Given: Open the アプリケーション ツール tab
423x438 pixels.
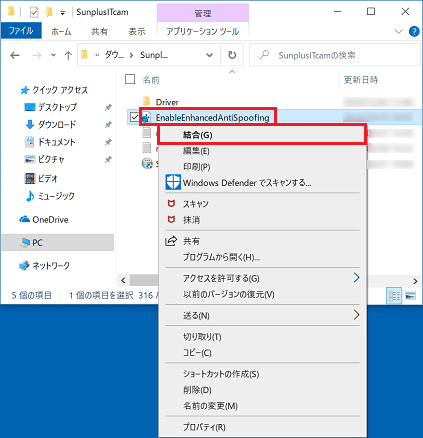Looking at the screenshot, I should click(203, 31).
